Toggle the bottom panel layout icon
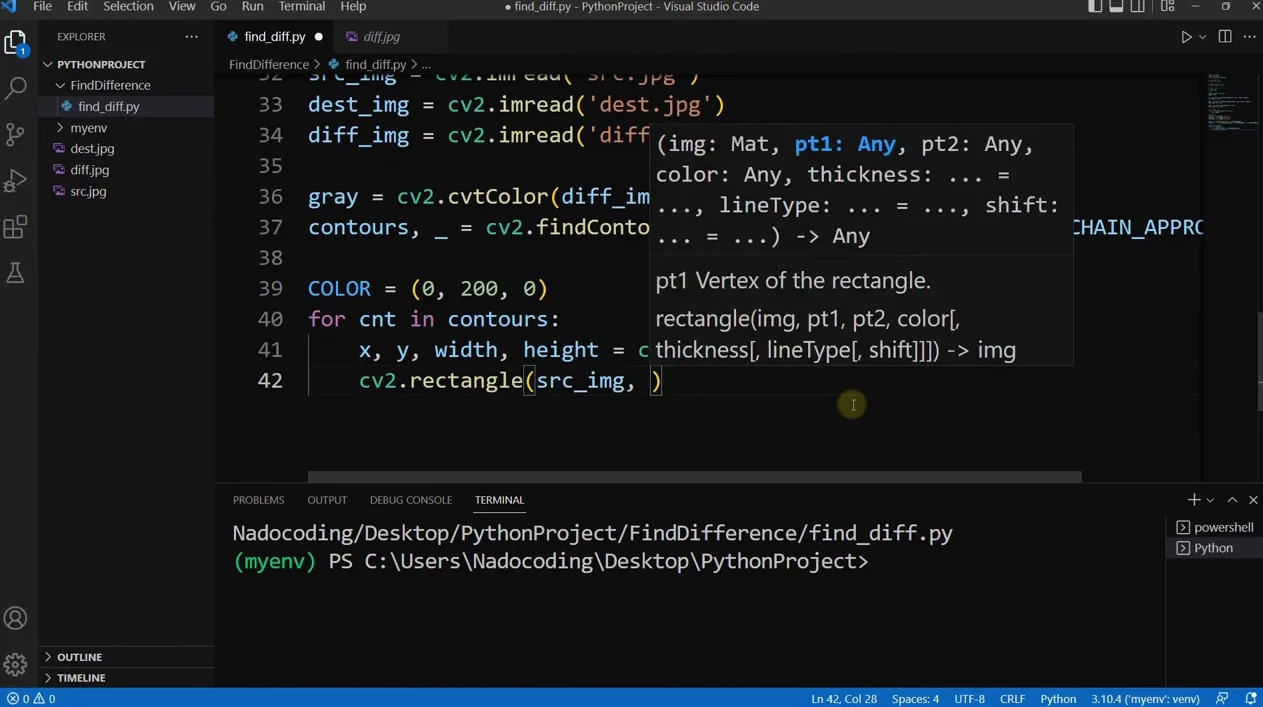Image resolution: width=1263 pixels, height=707 pixels. click(1117, 7)
